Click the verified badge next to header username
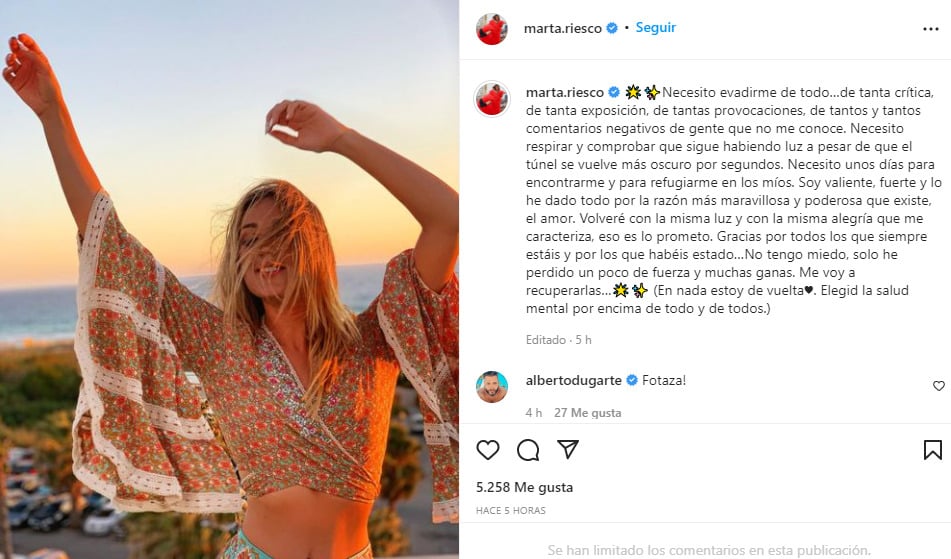Image resolution: width=951 pixels, height=559 pixels. click(x=612, y=28)
